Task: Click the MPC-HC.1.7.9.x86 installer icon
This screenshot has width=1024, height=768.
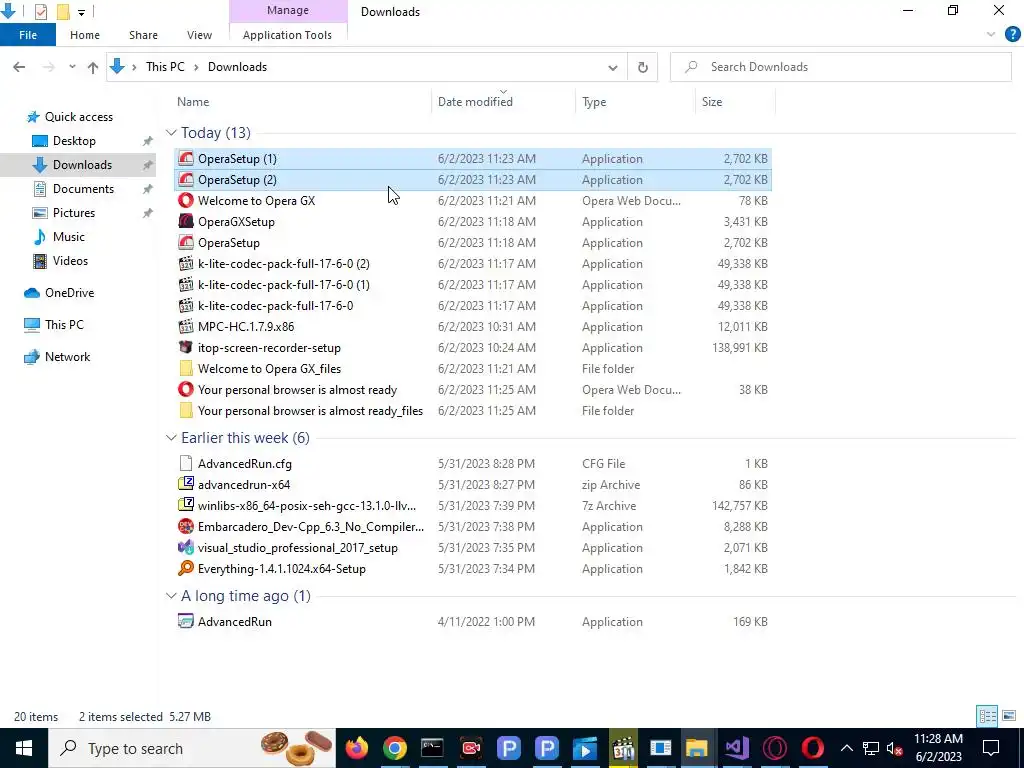Action: pos(186,327)
